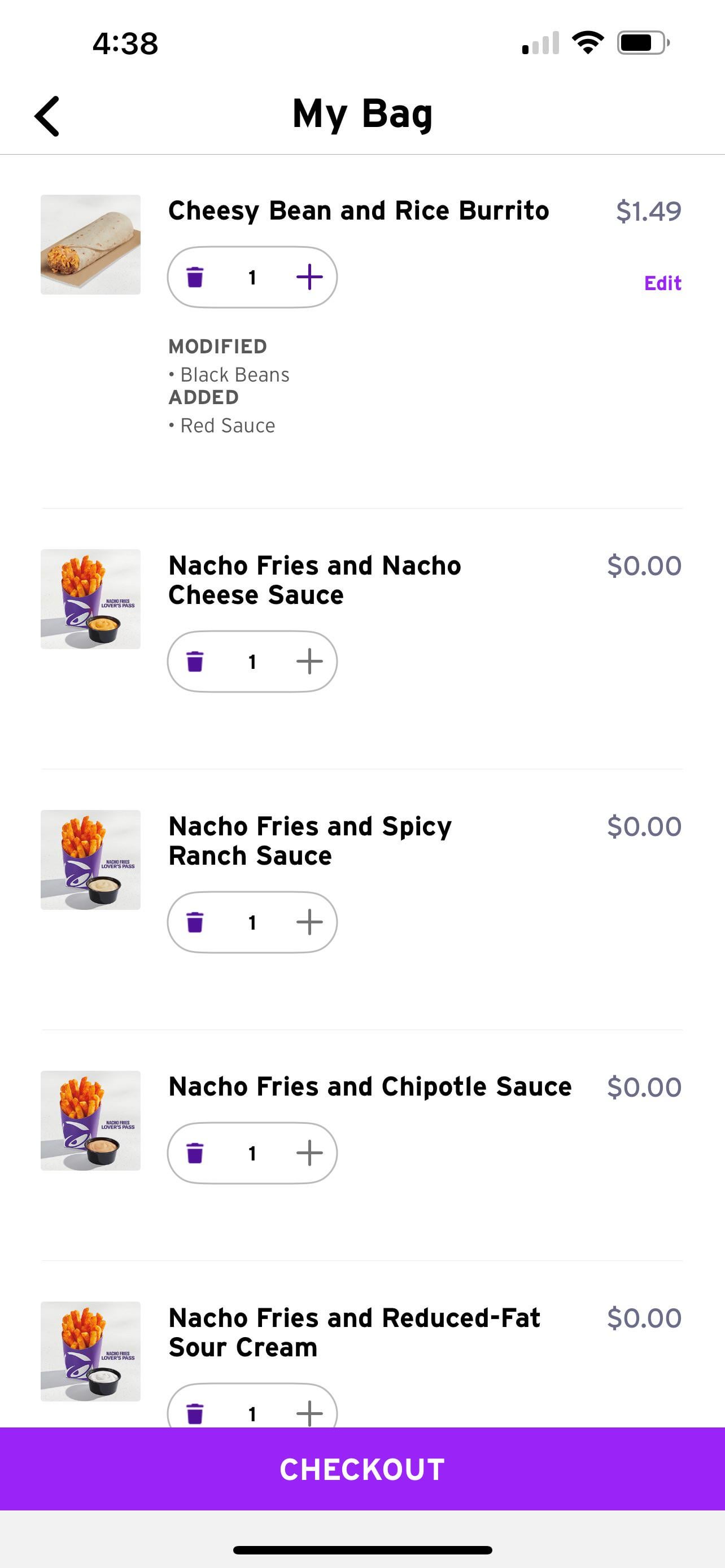Tap the Nacho Cheese Sauce fries image
Screen dimensions: 725x1568
point(91,599)
